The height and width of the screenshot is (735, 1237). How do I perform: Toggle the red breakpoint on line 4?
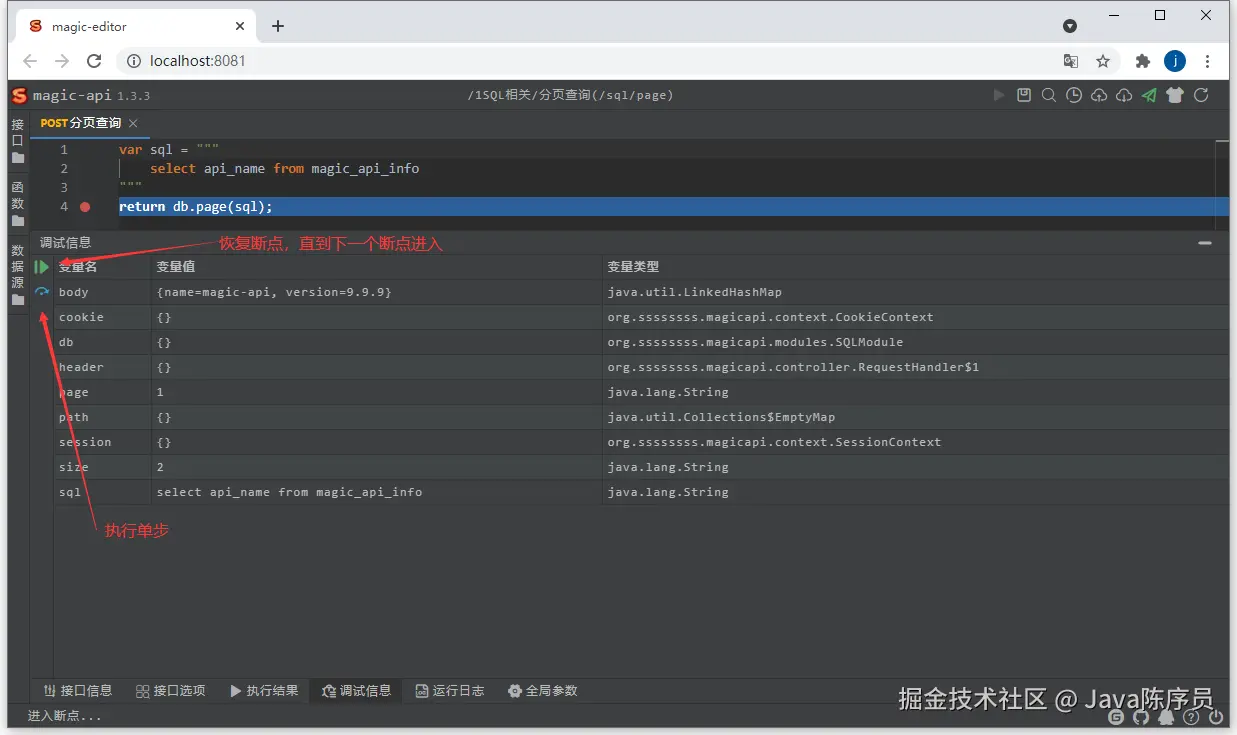(85, 207)
